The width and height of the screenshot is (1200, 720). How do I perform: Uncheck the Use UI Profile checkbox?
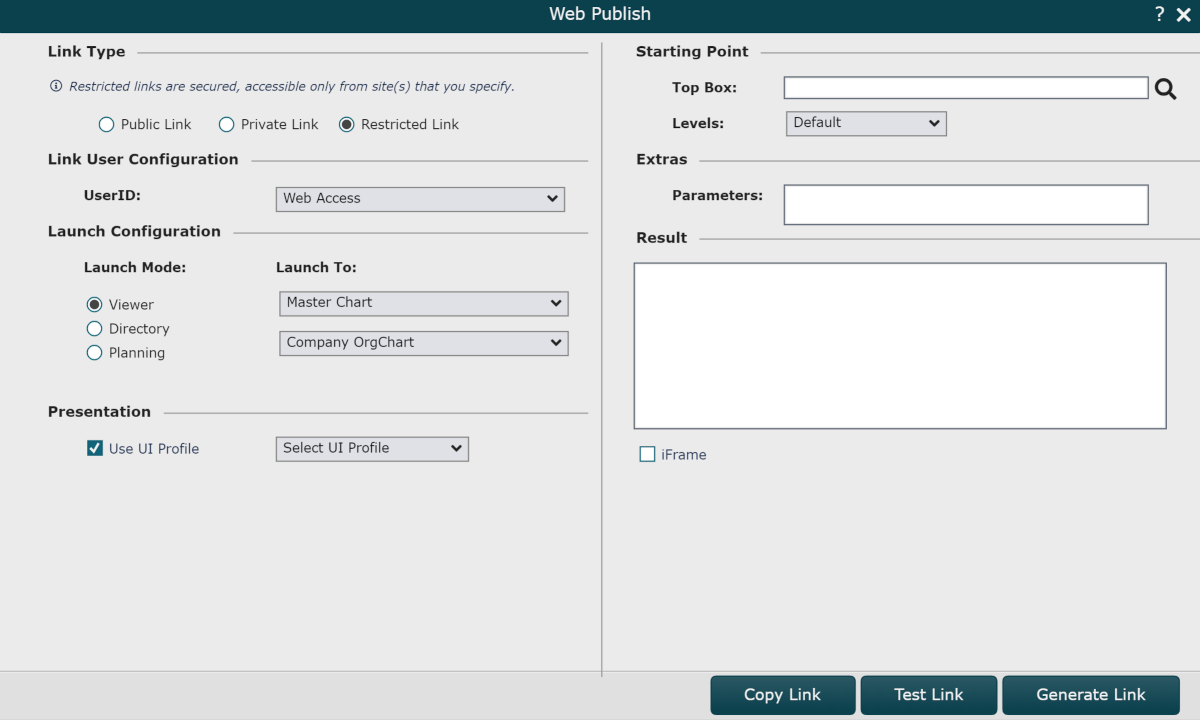95,448
